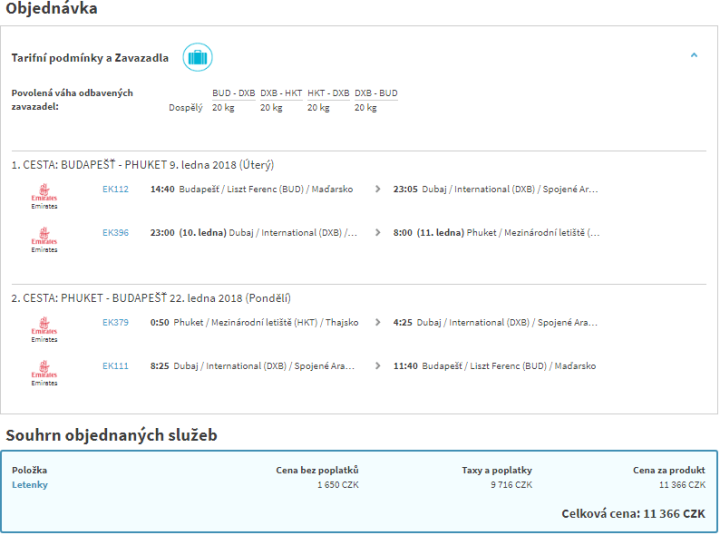Select the HKT - DXB baggage column header
Screen dimensions: 720x535
(x=328, y=93)
